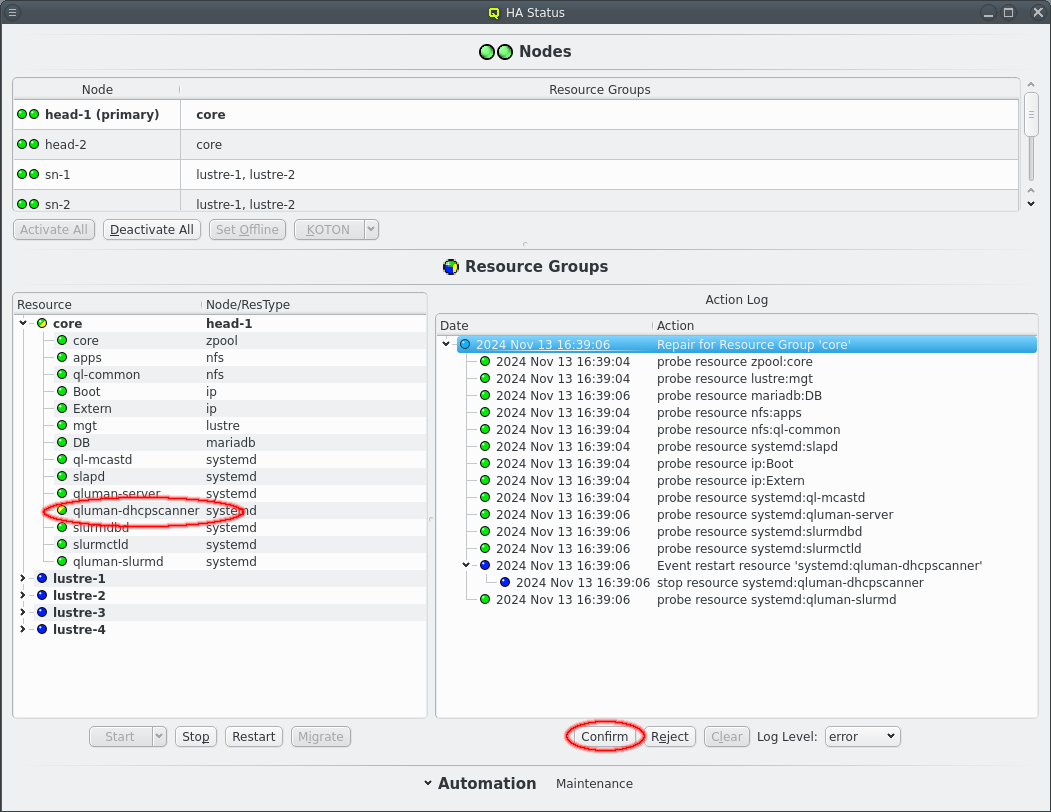Click the Deactivate All button
The image size is (1051, 812).
(x=152, y=230)
